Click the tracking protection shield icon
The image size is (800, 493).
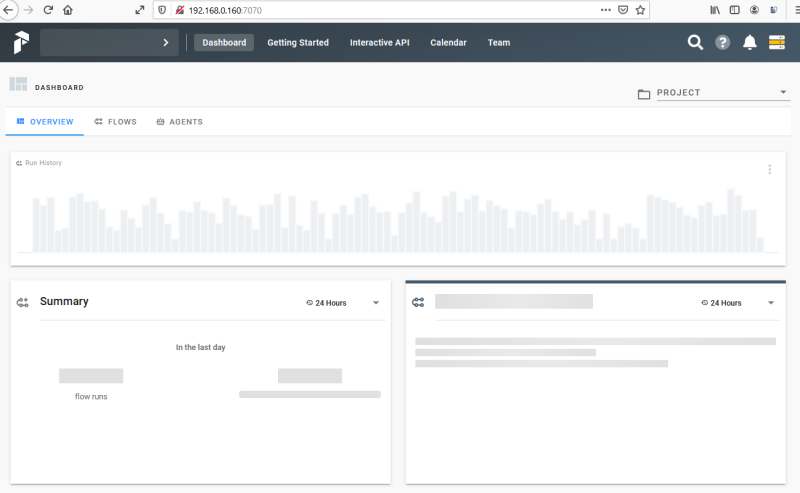point(162,10)
